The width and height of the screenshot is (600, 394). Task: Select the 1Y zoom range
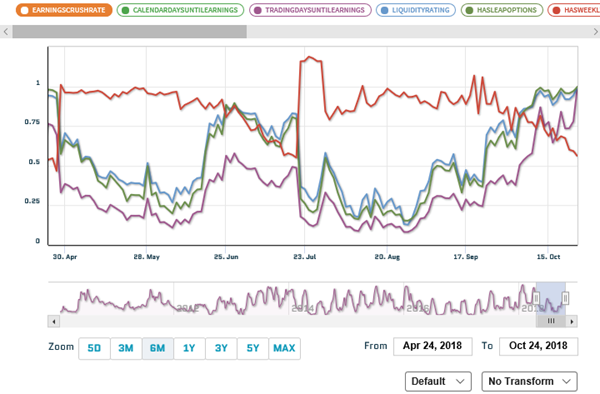(x=189, y=348)
